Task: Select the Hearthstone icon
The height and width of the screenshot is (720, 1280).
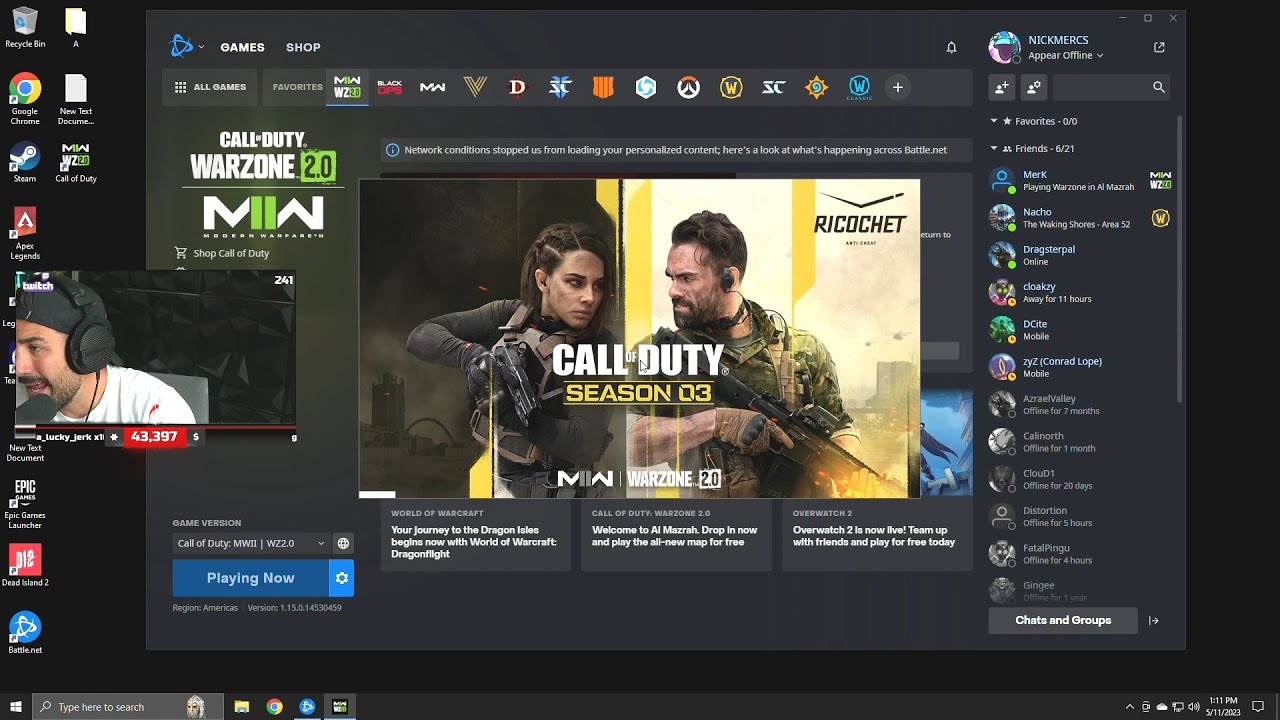Action: coord(817,87)
